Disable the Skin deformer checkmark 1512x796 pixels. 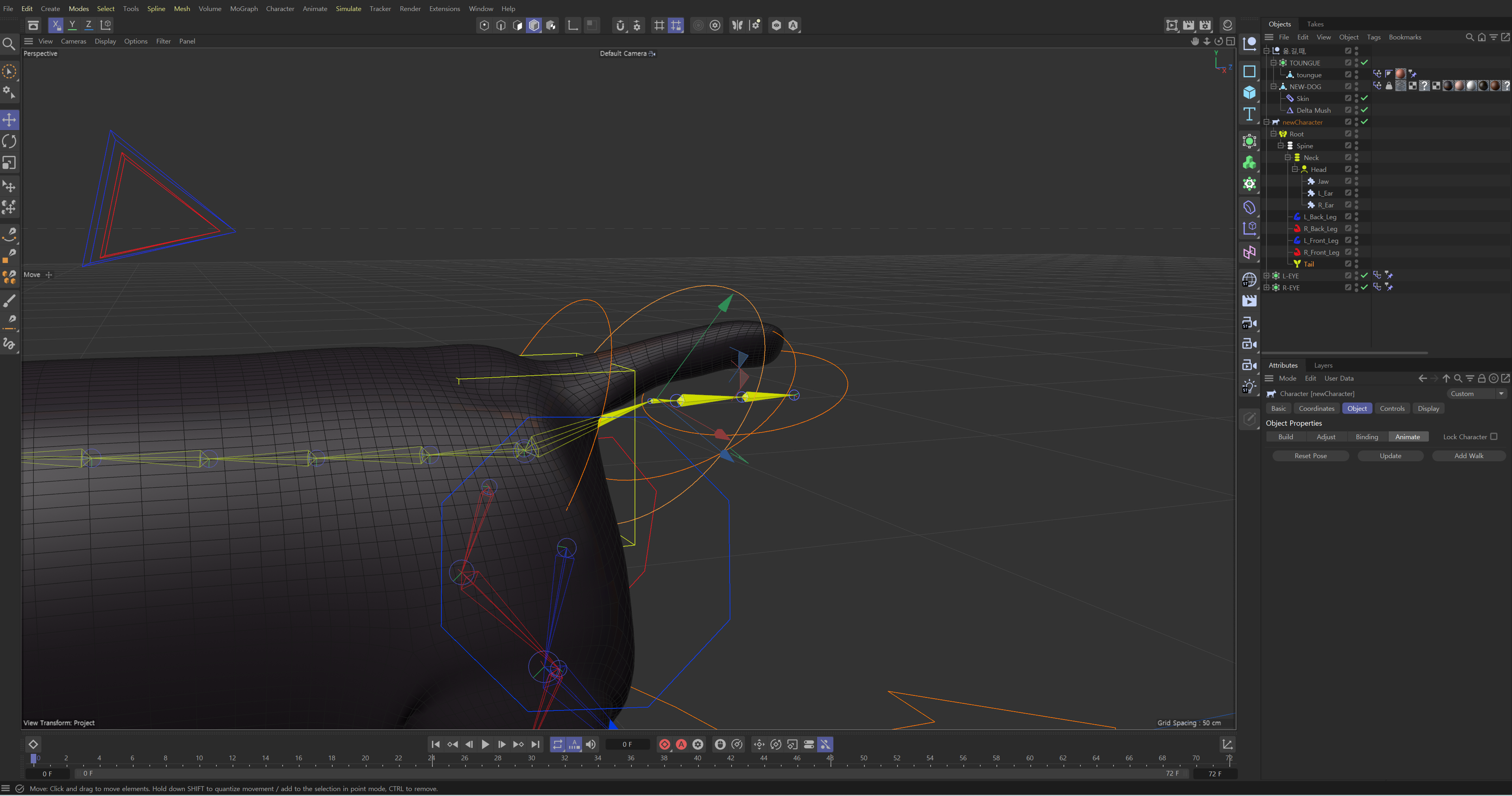(1365, 98)
